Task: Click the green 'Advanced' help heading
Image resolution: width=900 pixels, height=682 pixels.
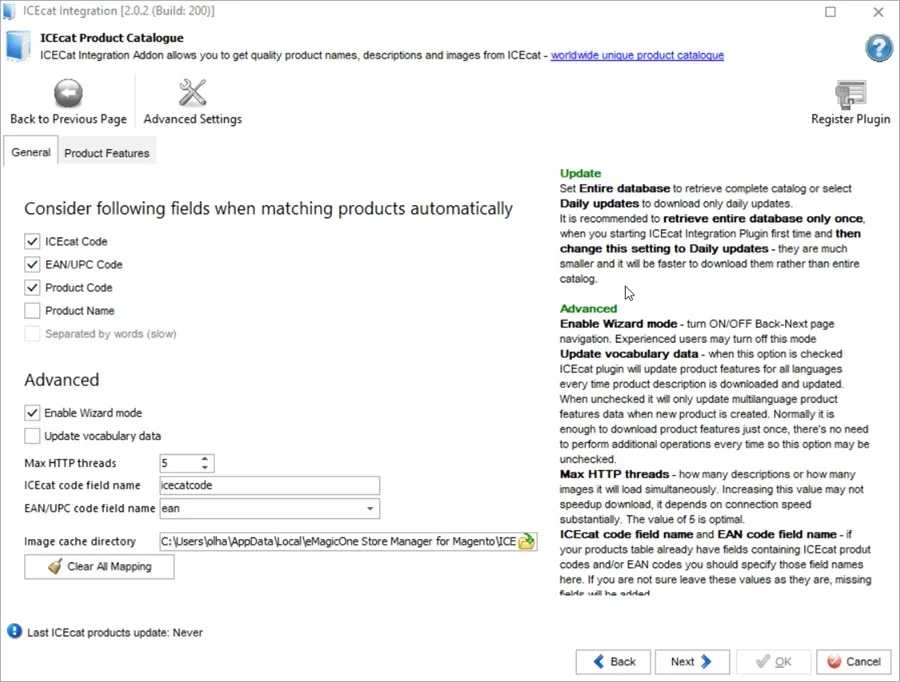Action: 588,309
